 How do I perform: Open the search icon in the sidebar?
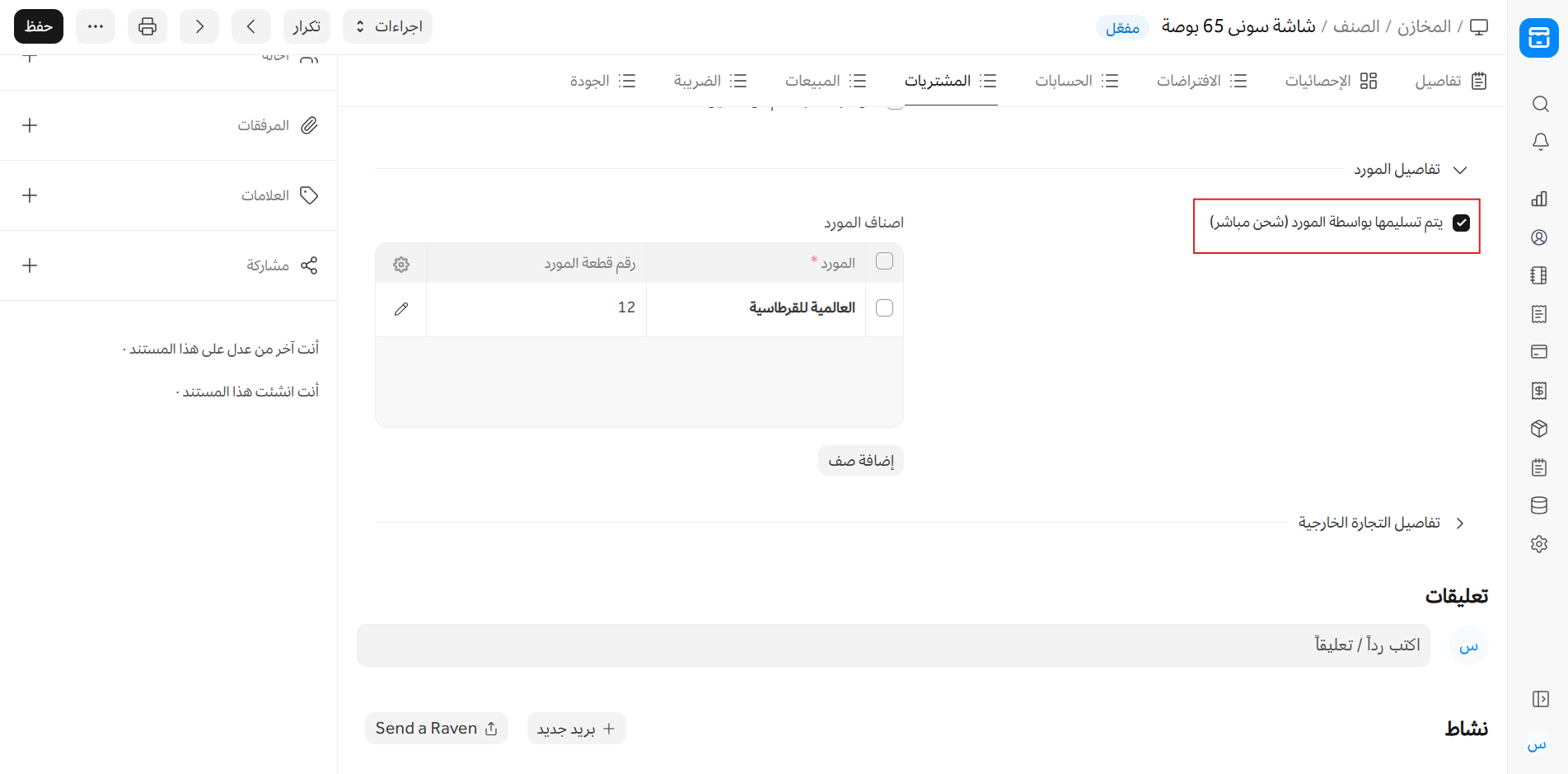tap(1539, 104)
